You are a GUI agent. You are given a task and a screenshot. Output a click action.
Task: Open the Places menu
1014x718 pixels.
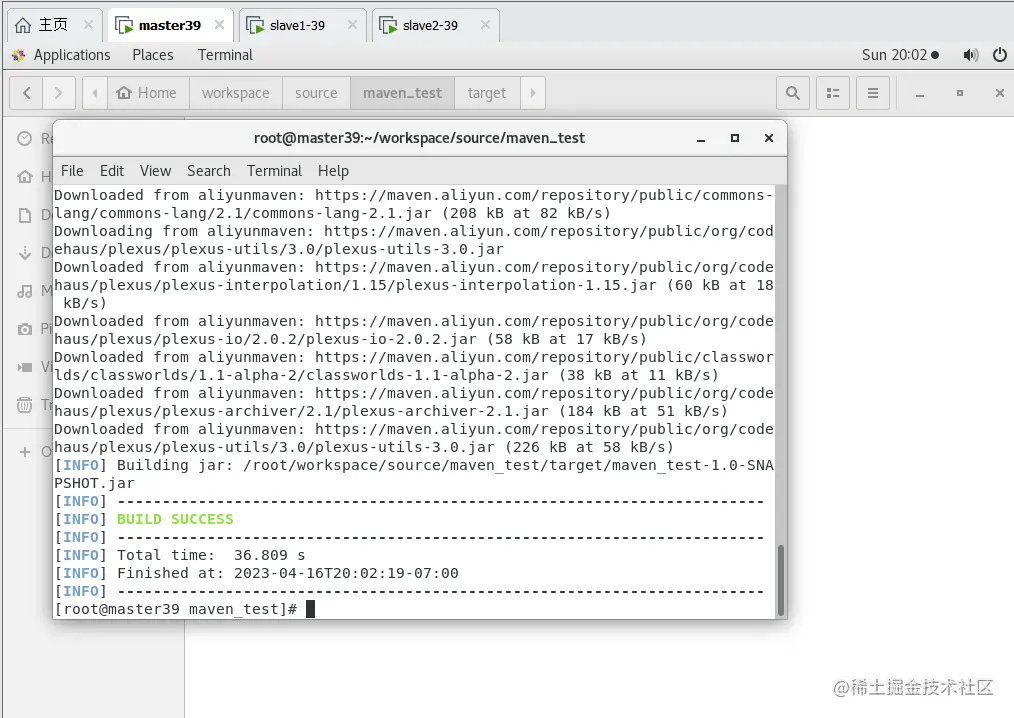153,55
